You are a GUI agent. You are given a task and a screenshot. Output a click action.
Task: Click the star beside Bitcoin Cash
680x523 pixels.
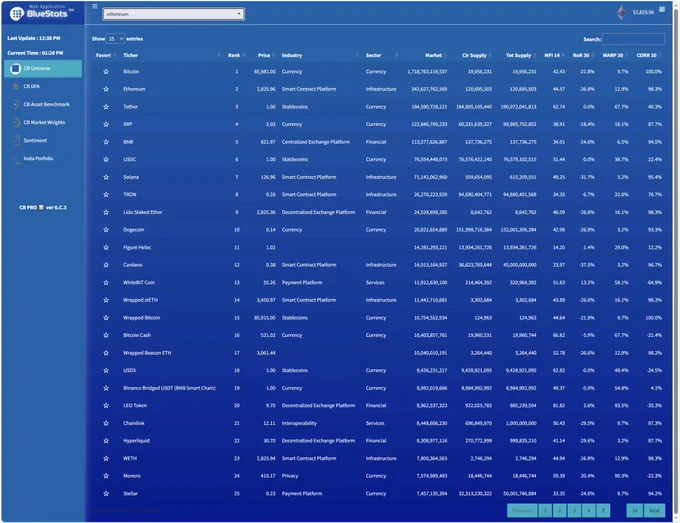pos(106,335)
